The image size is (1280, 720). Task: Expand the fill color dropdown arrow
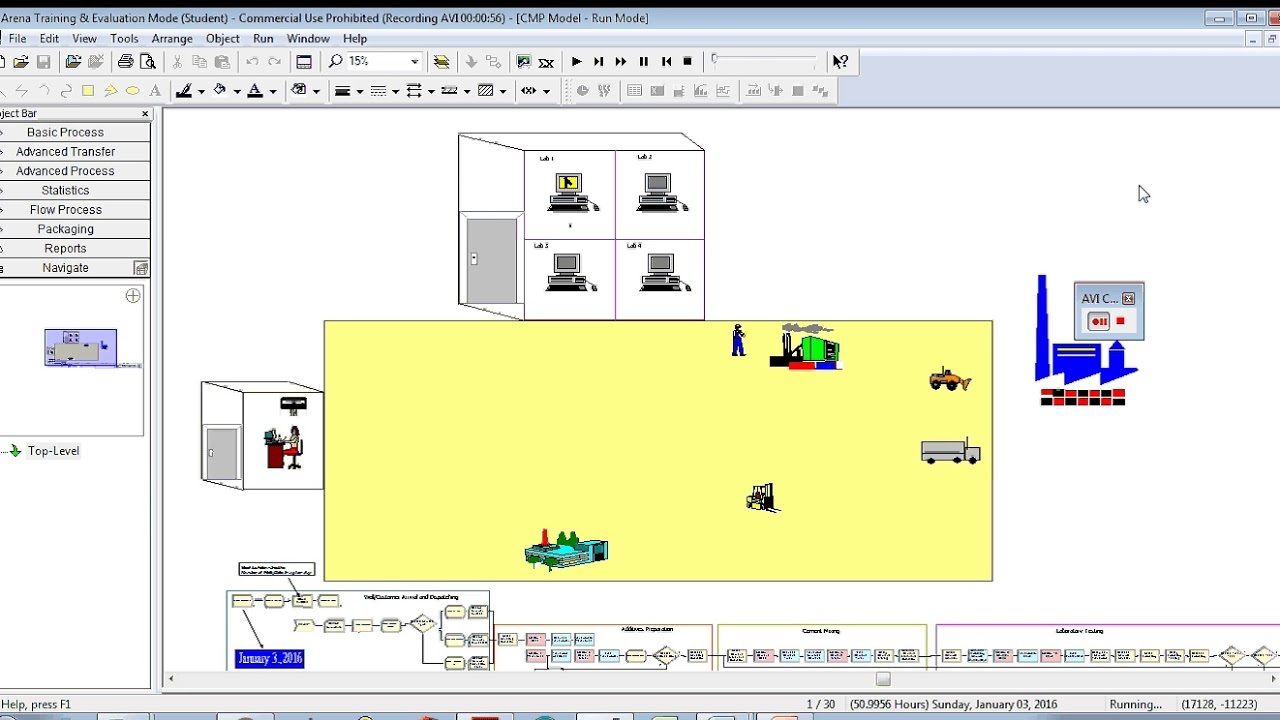click(x=237, y=91)
